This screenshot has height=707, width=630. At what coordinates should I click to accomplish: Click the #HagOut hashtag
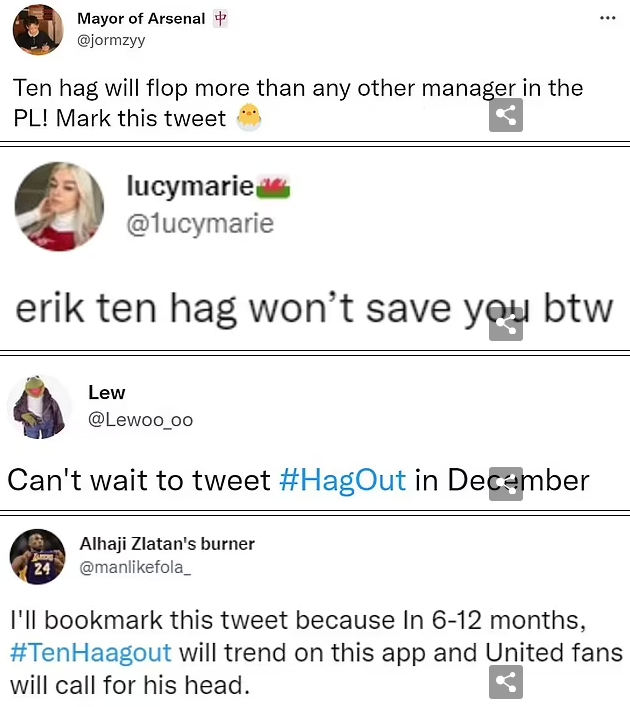click(x=342, y=480)
